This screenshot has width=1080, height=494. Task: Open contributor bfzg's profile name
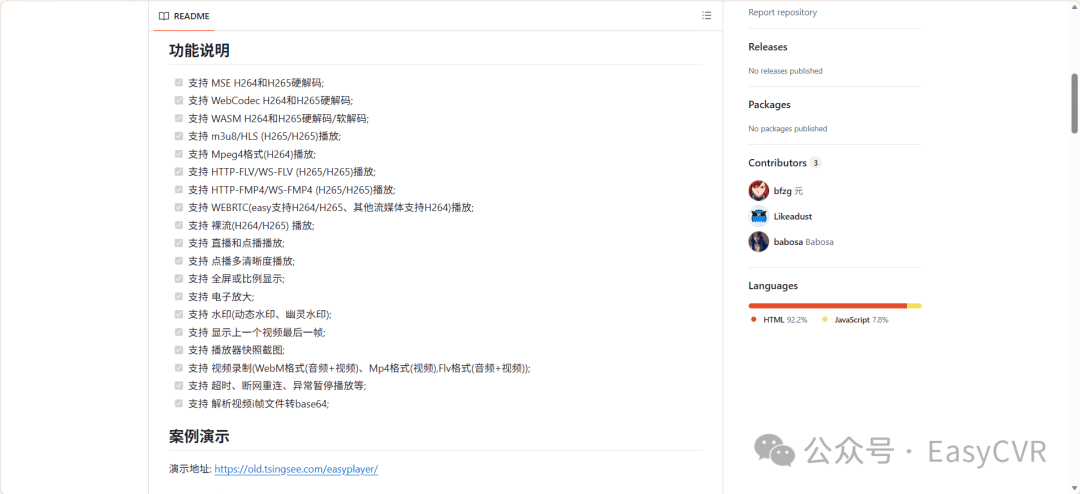click(x=783, y=191)
